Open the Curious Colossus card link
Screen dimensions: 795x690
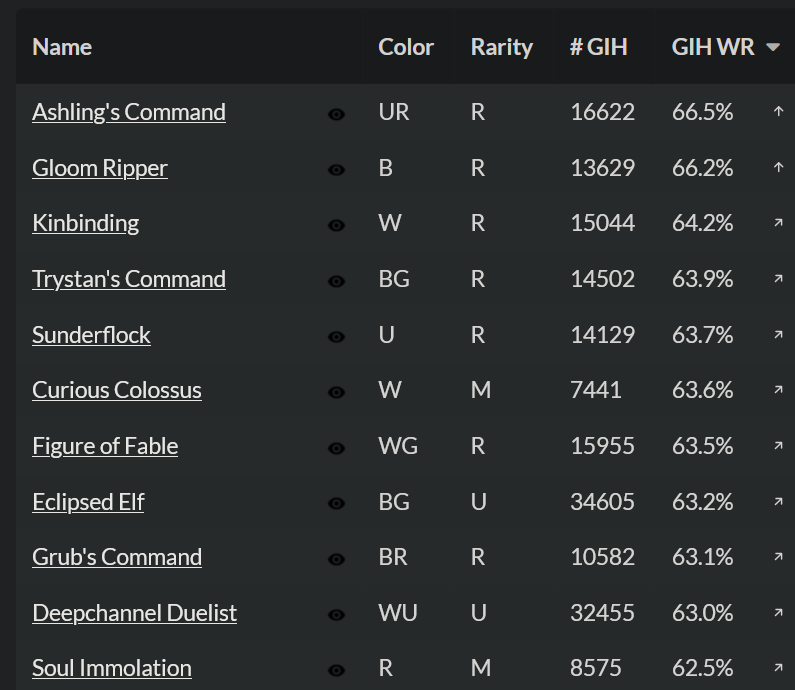pos(117,390)
